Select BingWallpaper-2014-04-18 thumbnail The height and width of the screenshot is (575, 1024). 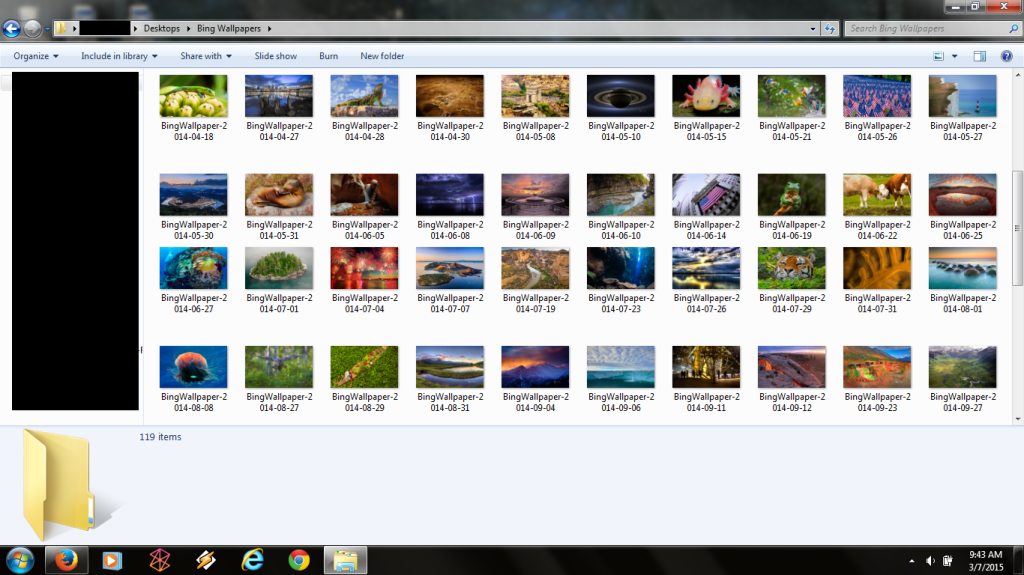pyautogui.click(x=193, y=96)
